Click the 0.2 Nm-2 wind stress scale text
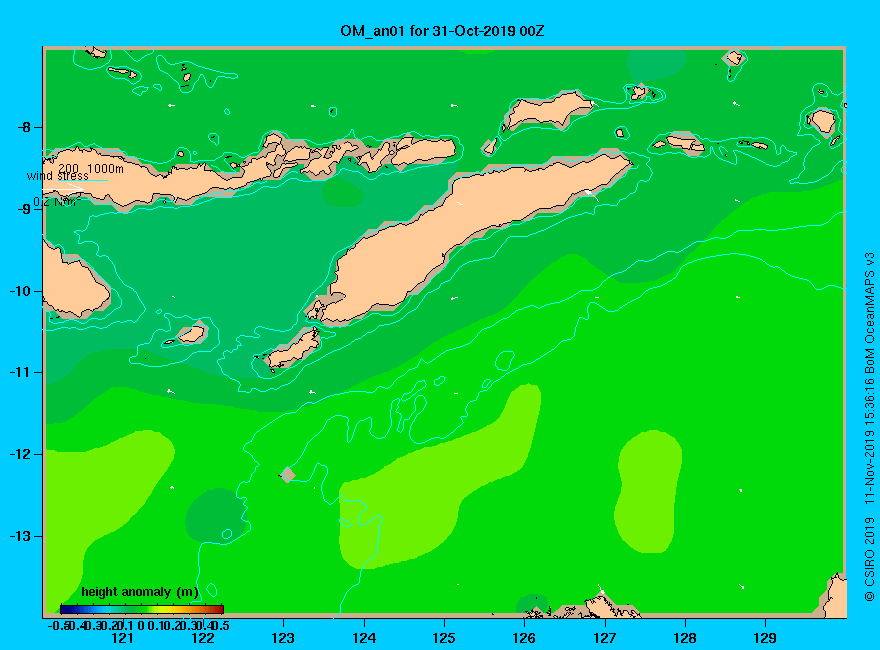Screen dimensions: 880x650 [57, 202]
